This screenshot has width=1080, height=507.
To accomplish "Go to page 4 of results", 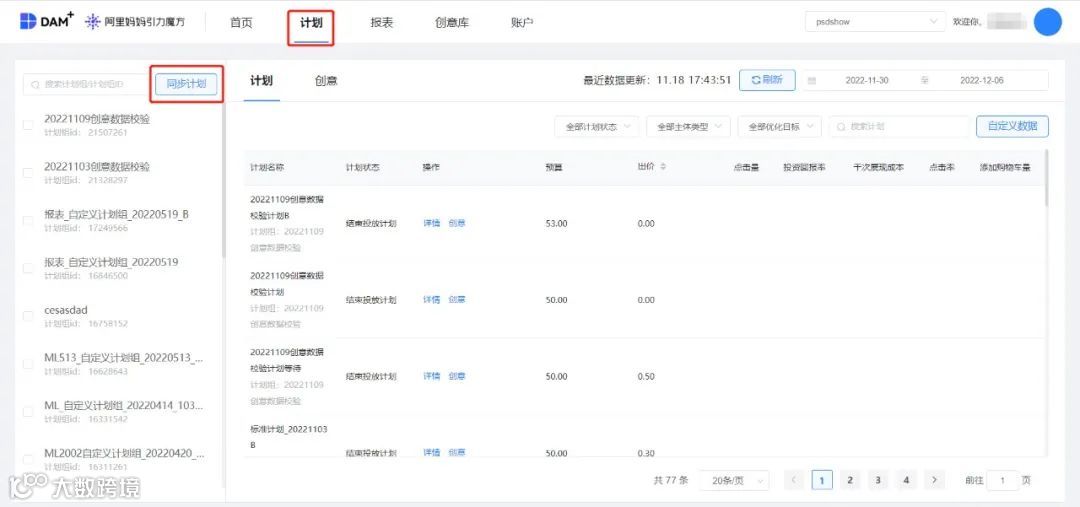I will [x=906, y=480].
